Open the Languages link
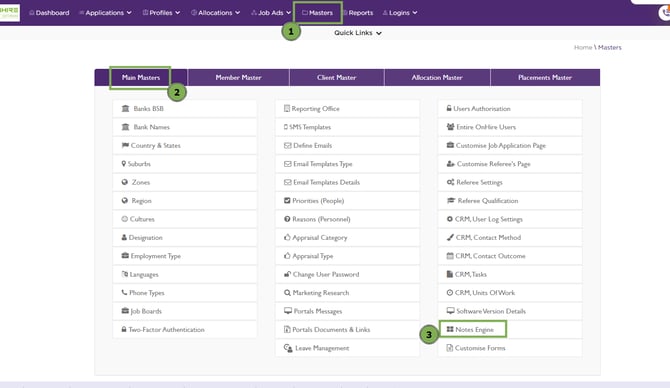The height and width of the screenshot is (388, 670). pyautogui.click(x=185, y=274)
